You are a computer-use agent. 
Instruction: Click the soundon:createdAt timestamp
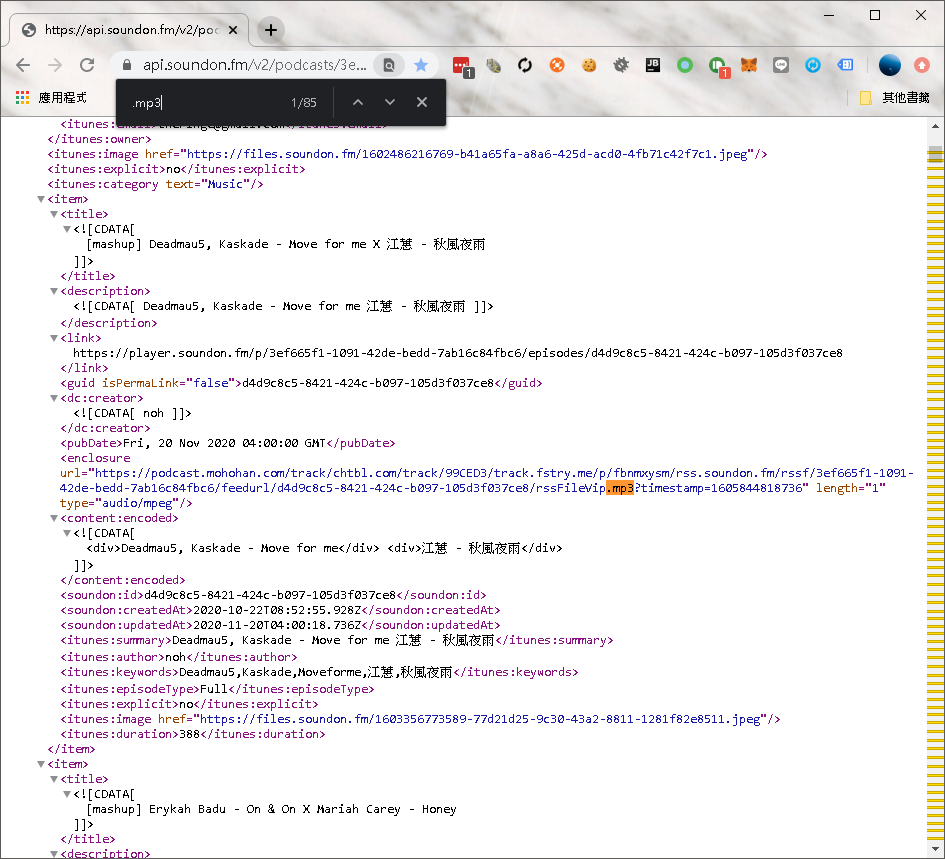(277, 610)
